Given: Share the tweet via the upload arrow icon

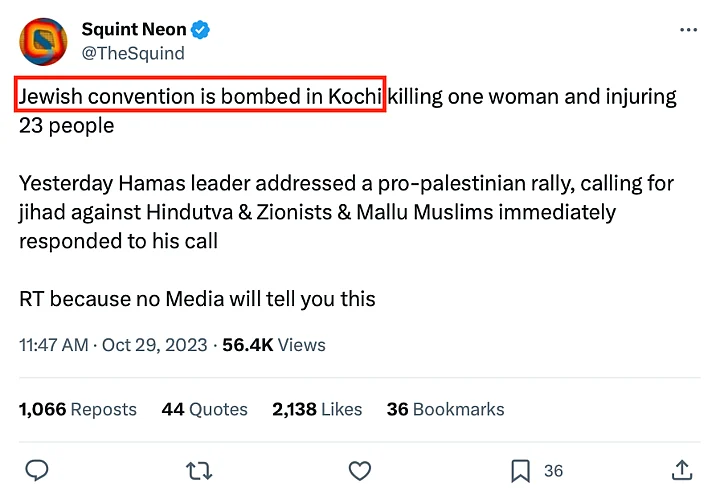Looking at the screenshot, I should tap(682, 470).
